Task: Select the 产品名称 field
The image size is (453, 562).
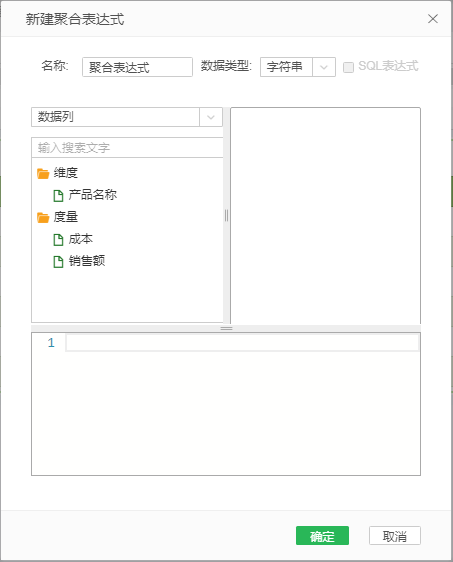Action: tap(92, 195)
